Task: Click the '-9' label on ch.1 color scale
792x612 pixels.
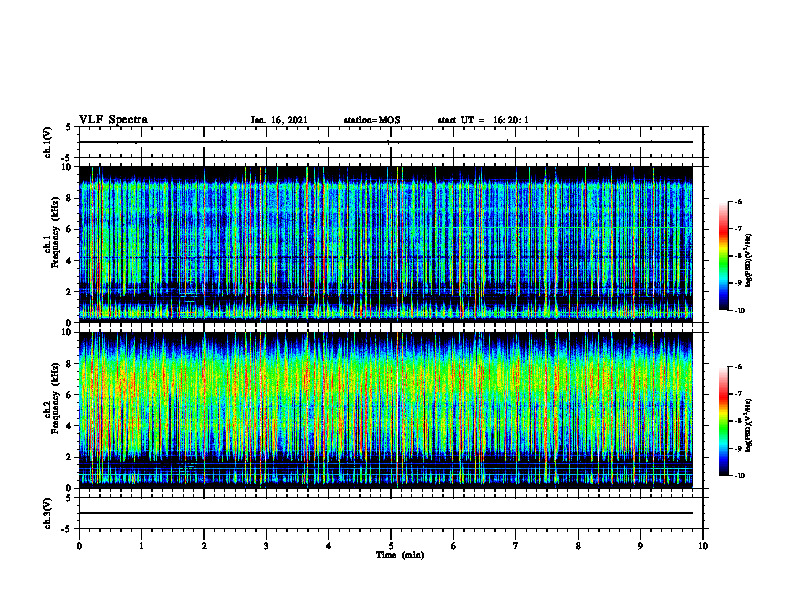Action: (738, 283)
